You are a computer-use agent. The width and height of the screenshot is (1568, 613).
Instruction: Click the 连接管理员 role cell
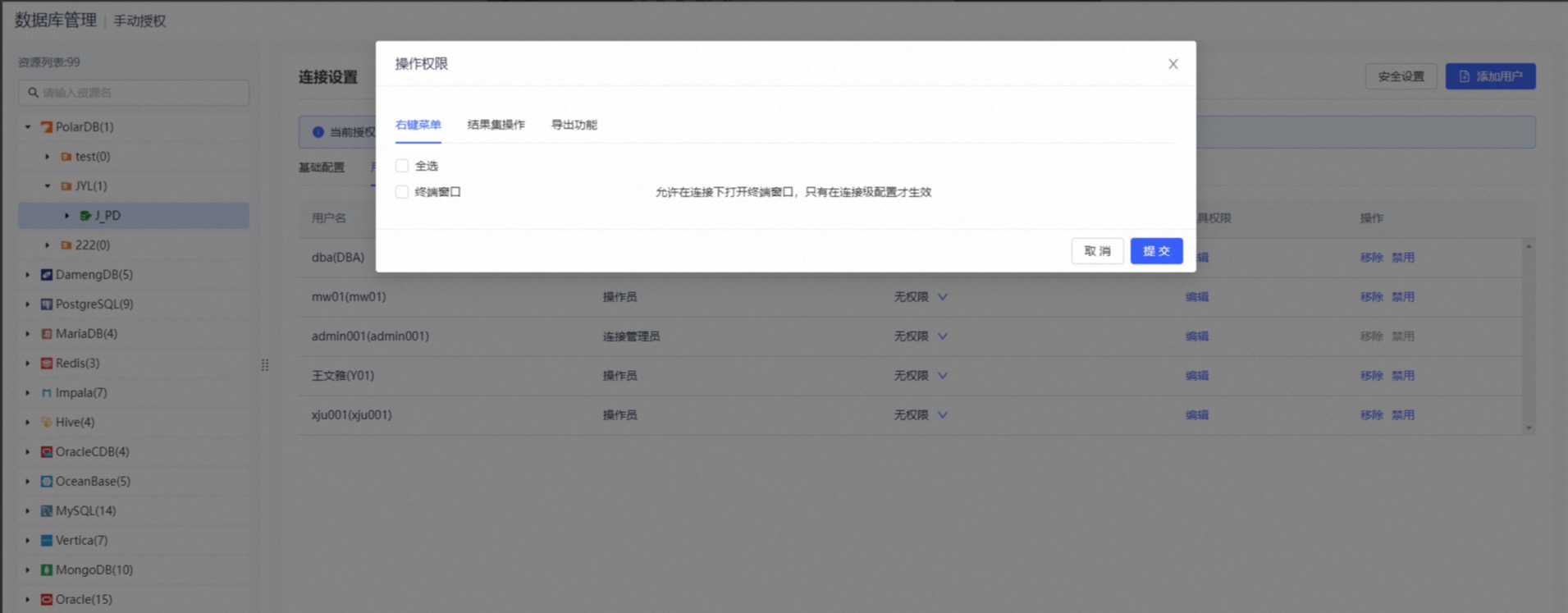632,336
